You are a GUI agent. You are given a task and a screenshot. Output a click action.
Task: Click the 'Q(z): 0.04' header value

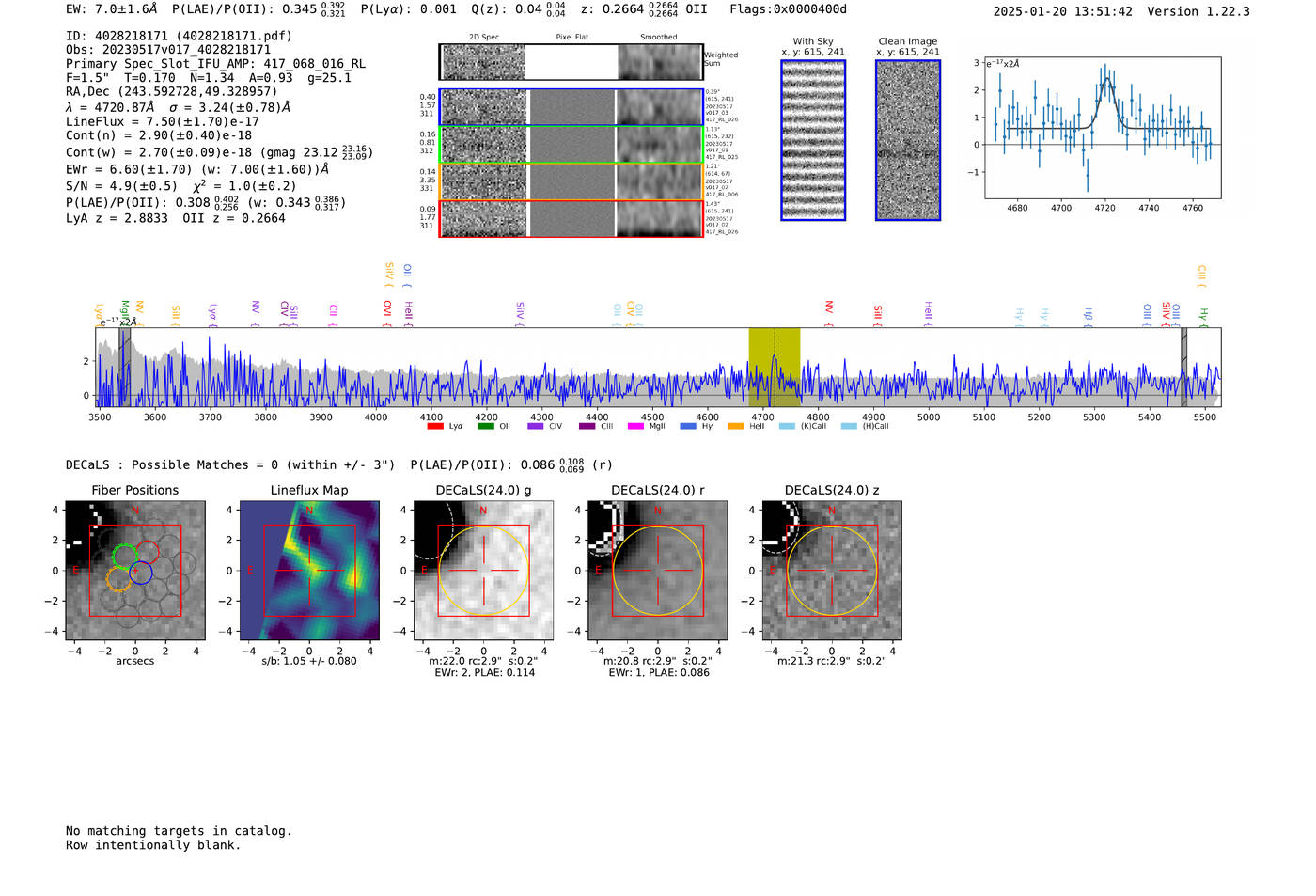point(507,9)
